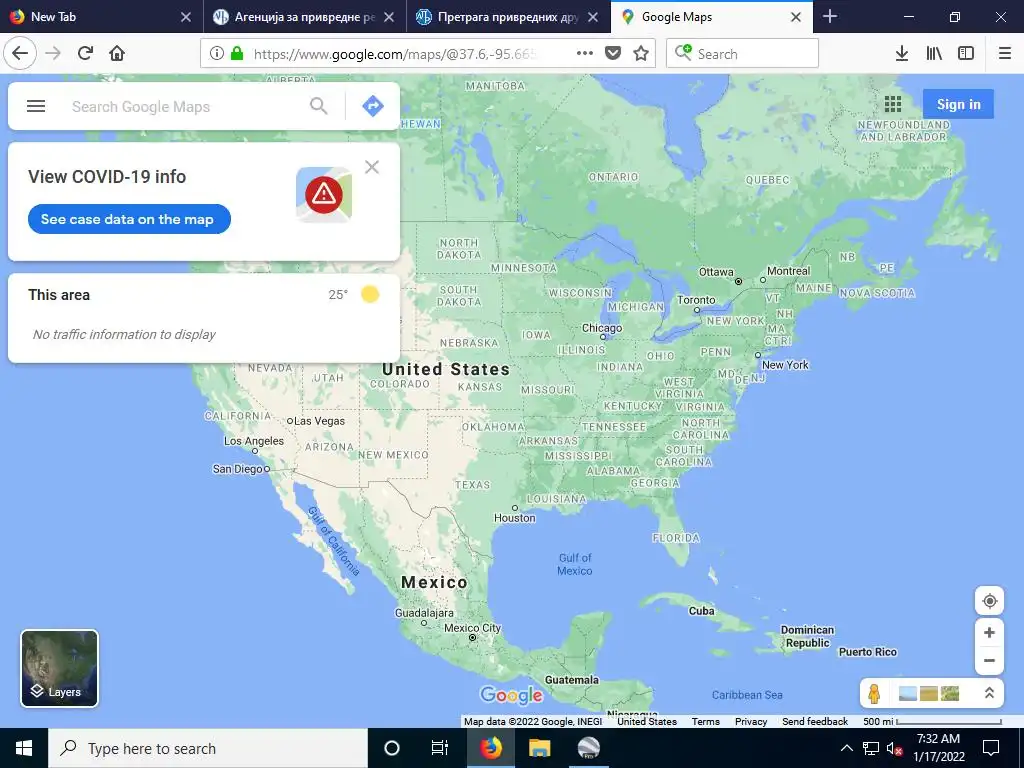
Task: Toggle the 500 mi map scale
Action: (x=932, y=722)
